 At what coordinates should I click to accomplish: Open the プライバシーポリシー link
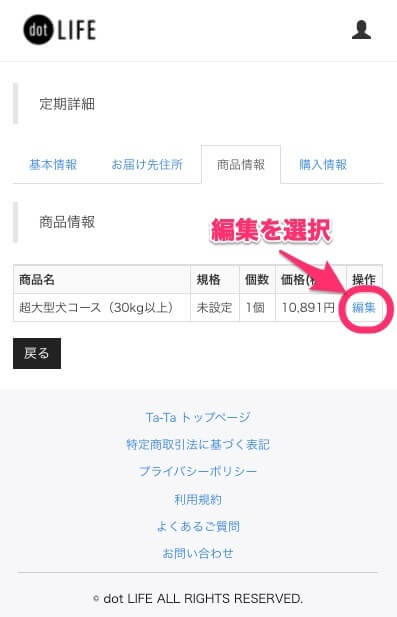(198, 471)
